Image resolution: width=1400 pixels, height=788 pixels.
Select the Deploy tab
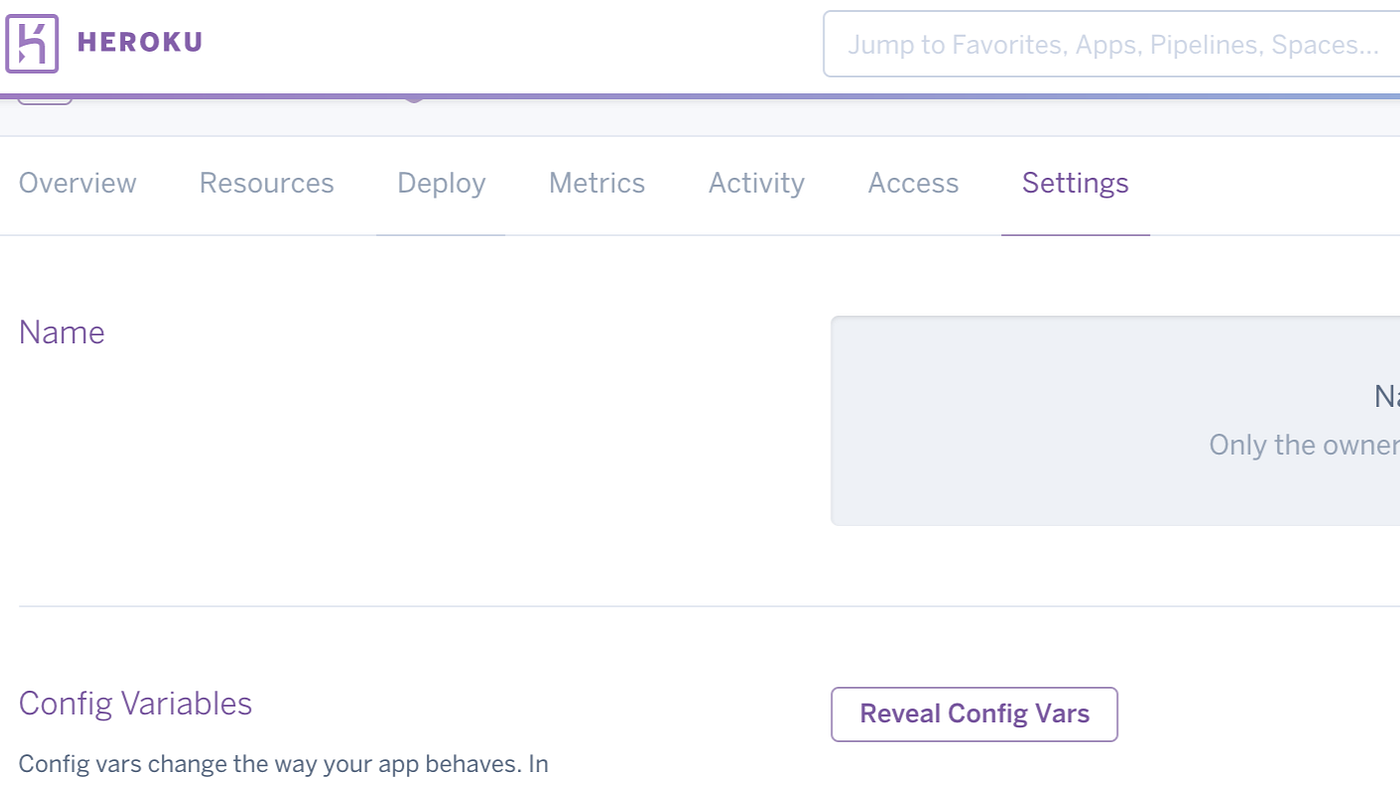click(x=440, y=183)
